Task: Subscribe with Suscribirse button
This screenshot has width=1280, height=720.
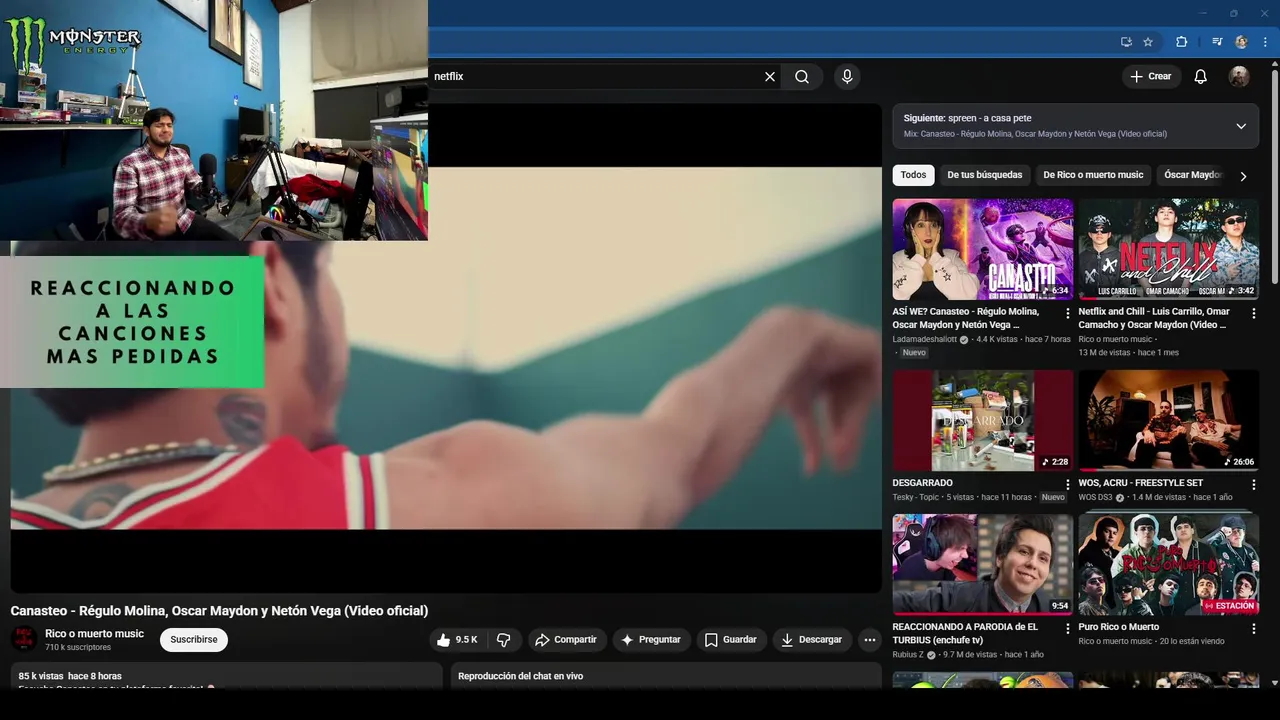Action: [194, 640]
